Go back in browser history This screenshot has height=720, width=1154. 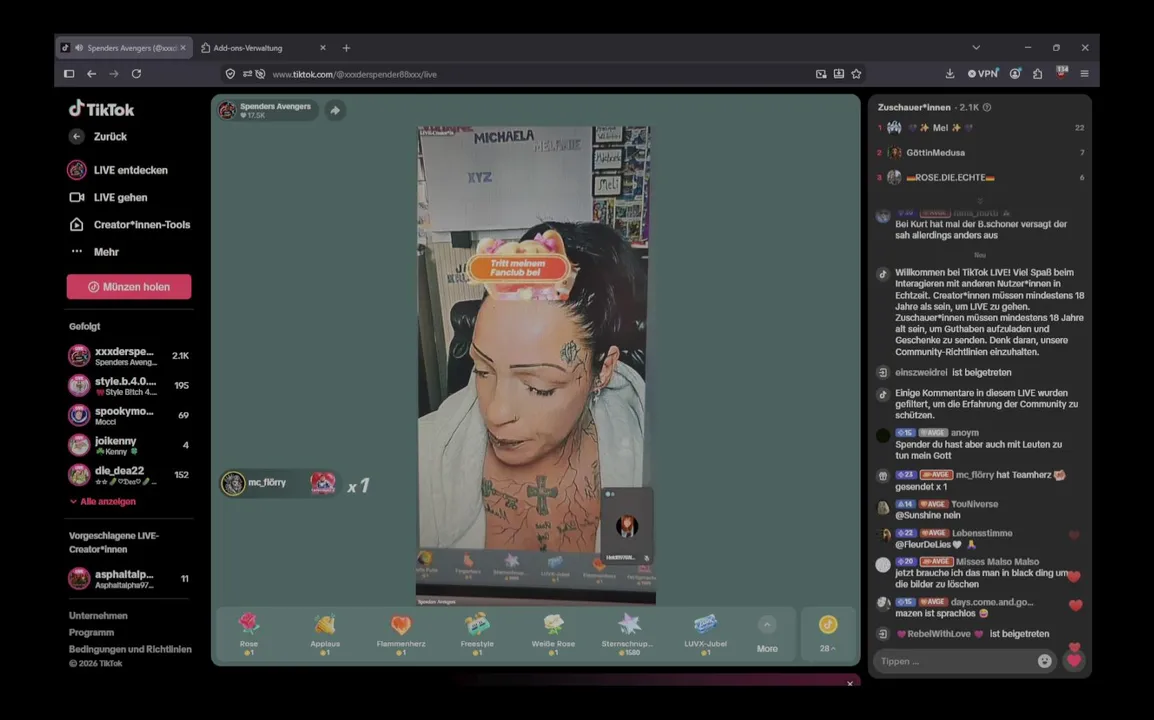91,74
